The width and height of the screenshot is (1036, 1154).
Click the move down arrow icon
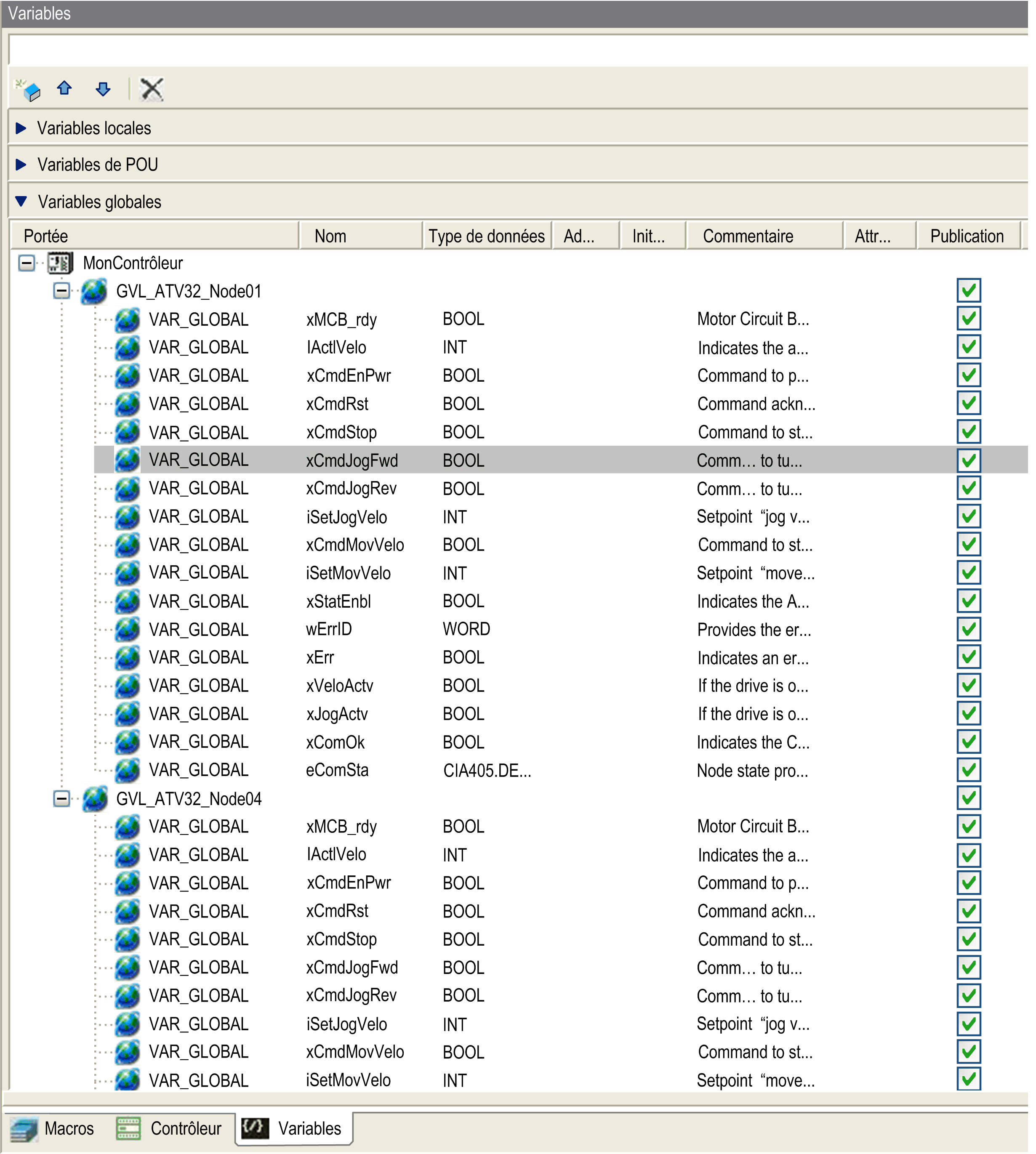[103, 89]
